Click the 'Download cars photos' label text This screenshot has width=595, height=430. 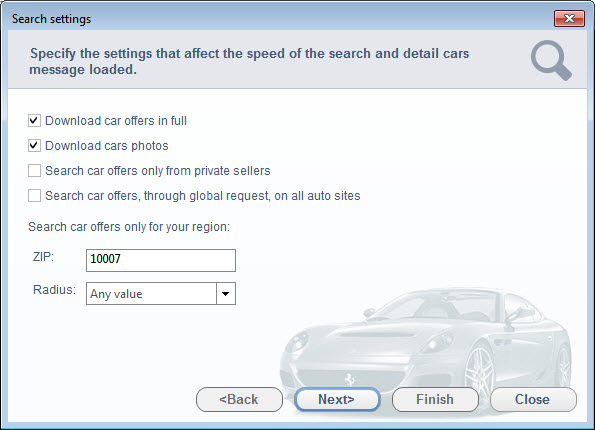coord(107,146)
